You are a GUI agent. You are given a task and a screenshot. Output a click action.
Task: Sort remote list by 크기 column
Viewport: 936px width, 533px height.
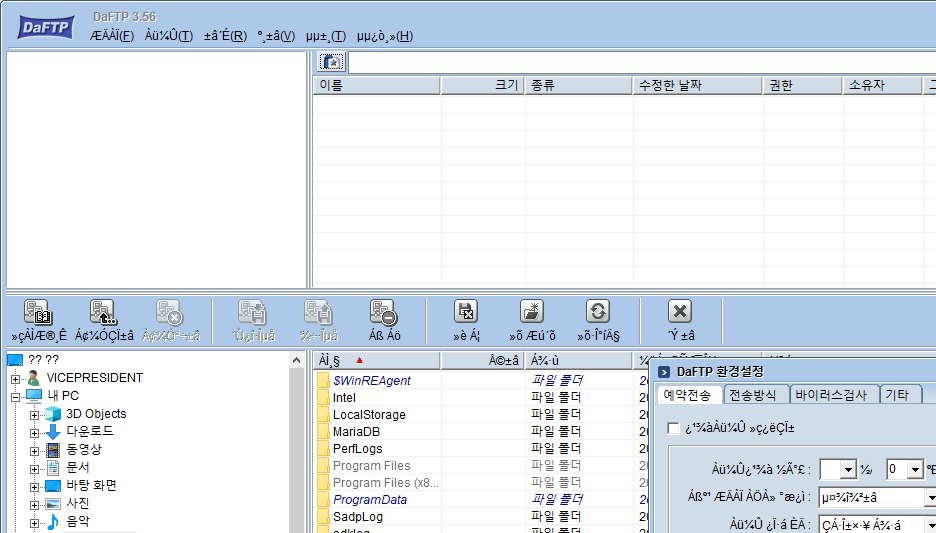[x=482, y=85]
